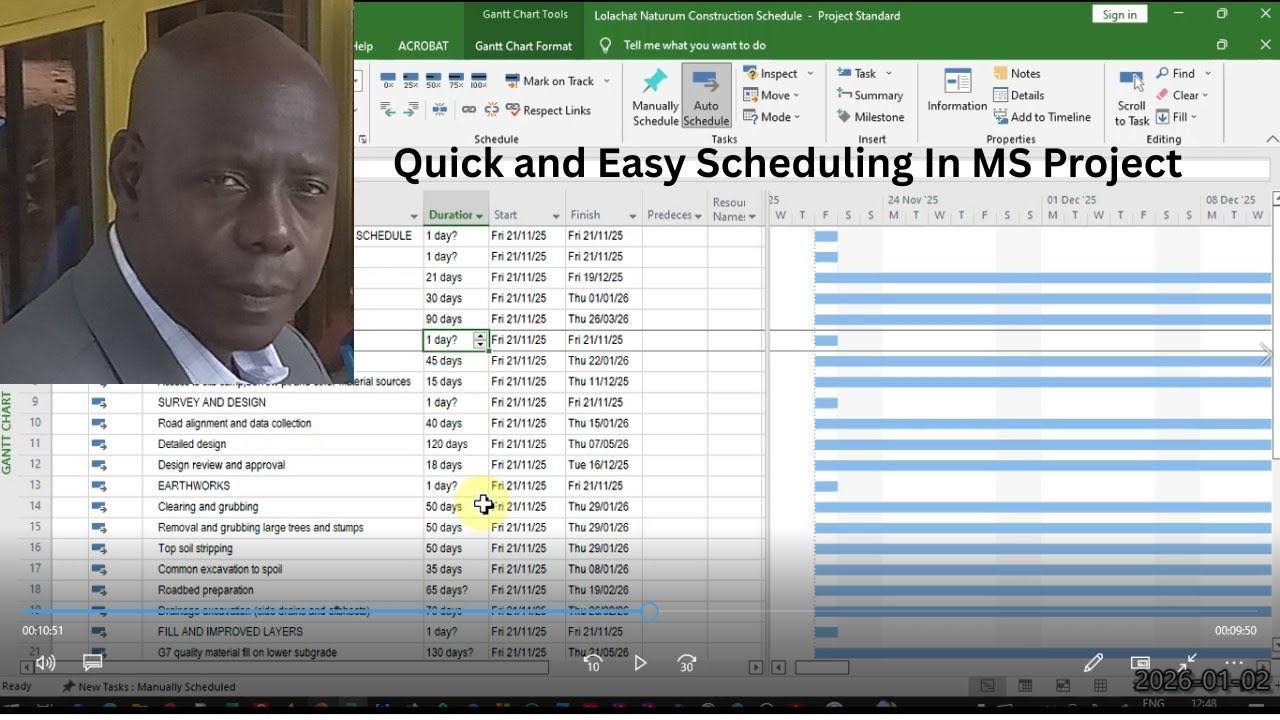The height and width of the screenshot is (720, 1280).
Task: Select the Top soil stripping task
Action: (x=195, y=548)
